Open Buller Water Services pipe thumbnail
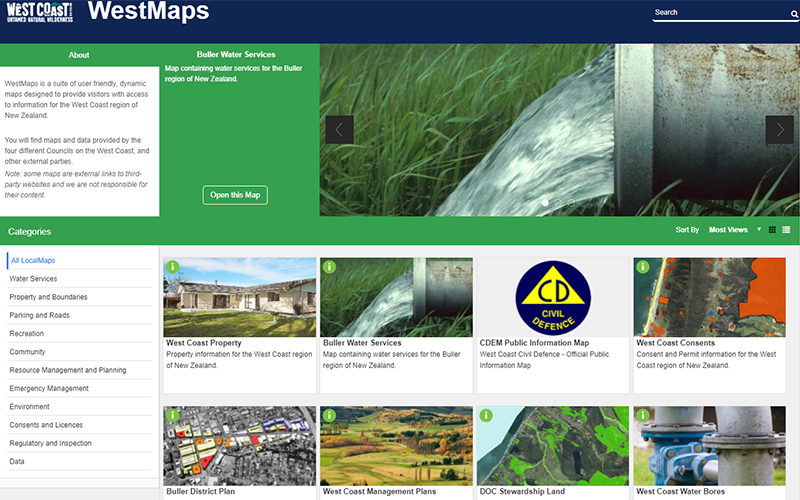The width and height of the screenshot is (800, 500). point(396,297)
